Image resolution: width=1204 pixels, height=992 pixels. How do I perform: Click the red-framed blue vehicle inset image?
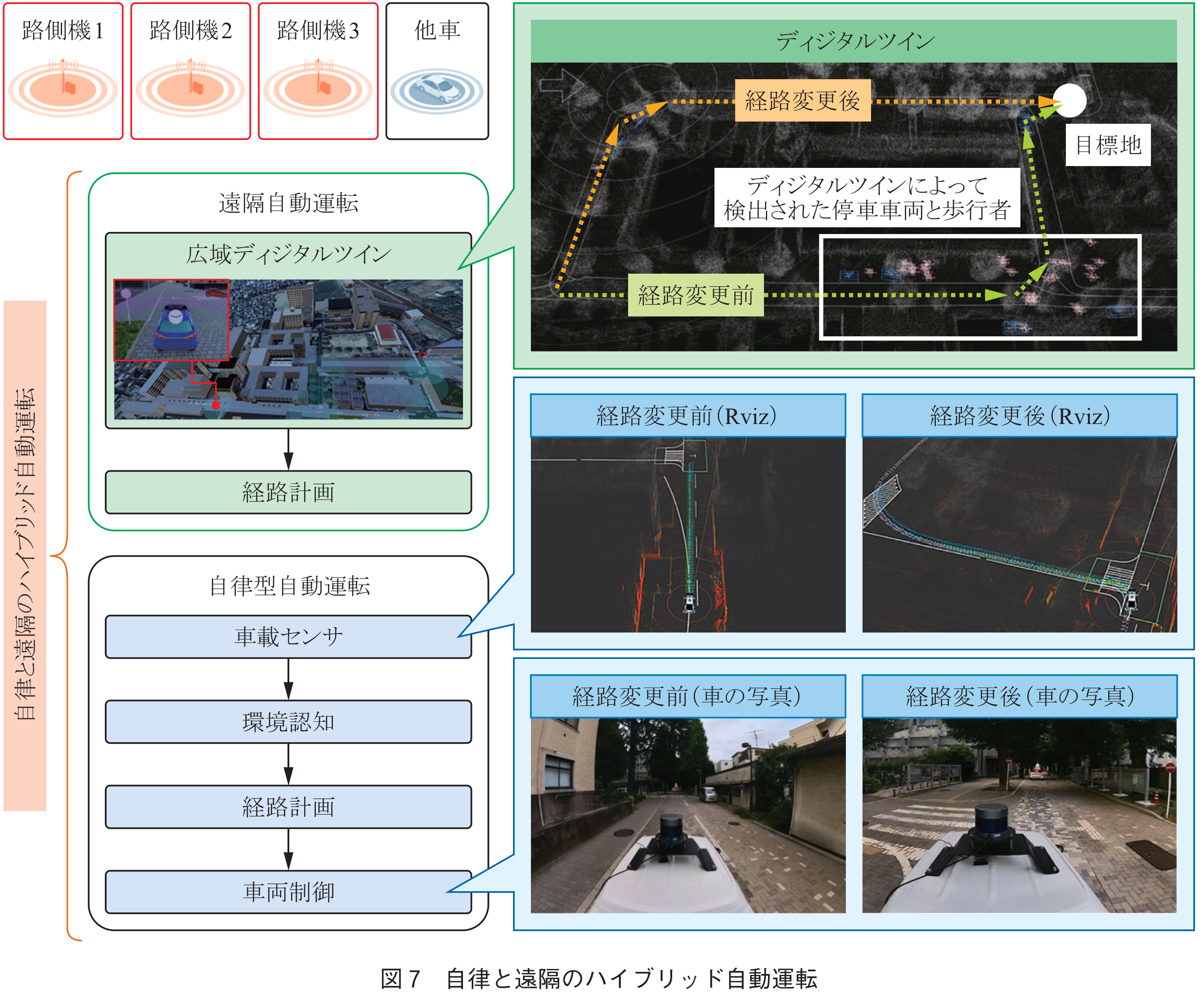click(x=171, y=320)
